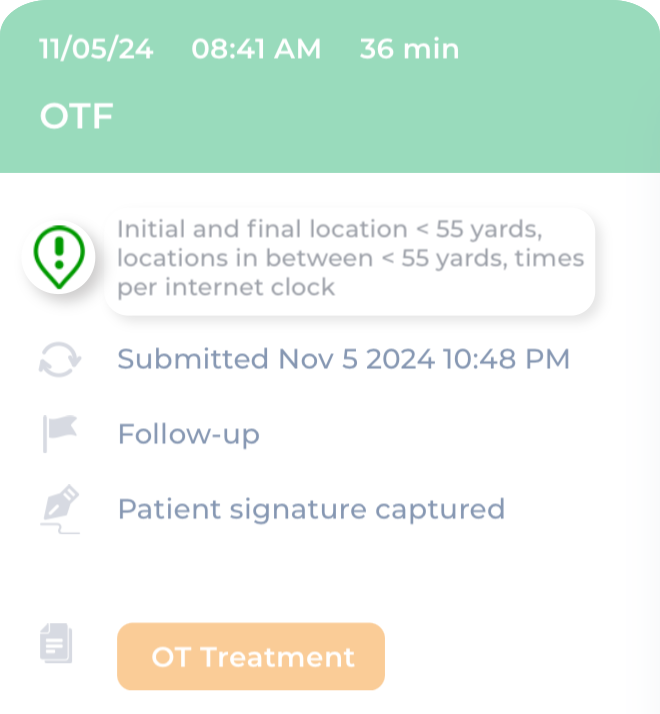Click the OTF visit title
Viewport: 660px width, 714px height.
[76, 117]
